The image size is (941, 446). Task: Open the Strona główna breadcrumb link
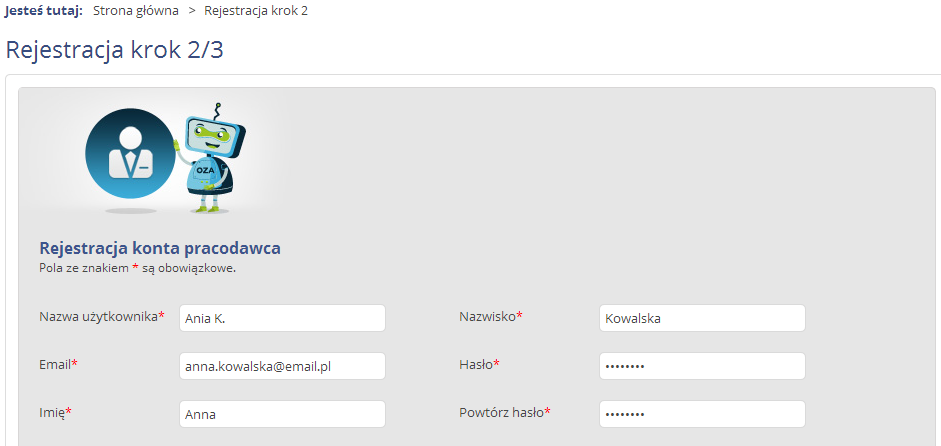(136, 11)
